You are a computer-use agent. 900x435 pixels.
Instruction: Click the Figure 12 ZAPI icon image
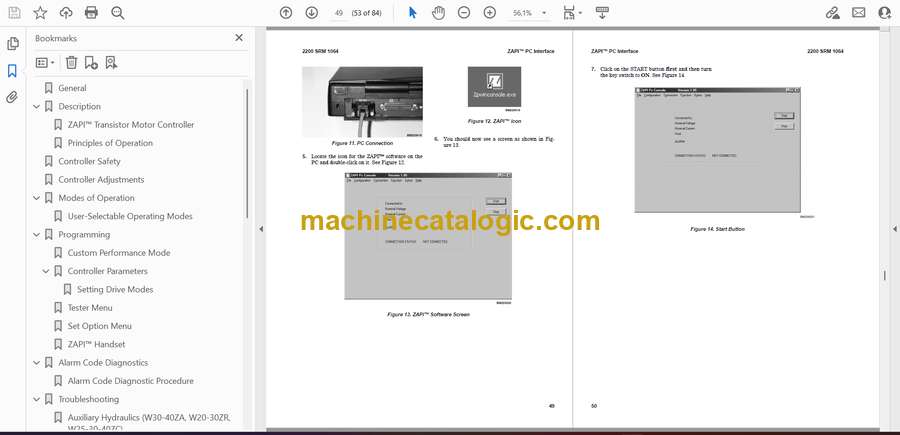click(x=494, y=87)
